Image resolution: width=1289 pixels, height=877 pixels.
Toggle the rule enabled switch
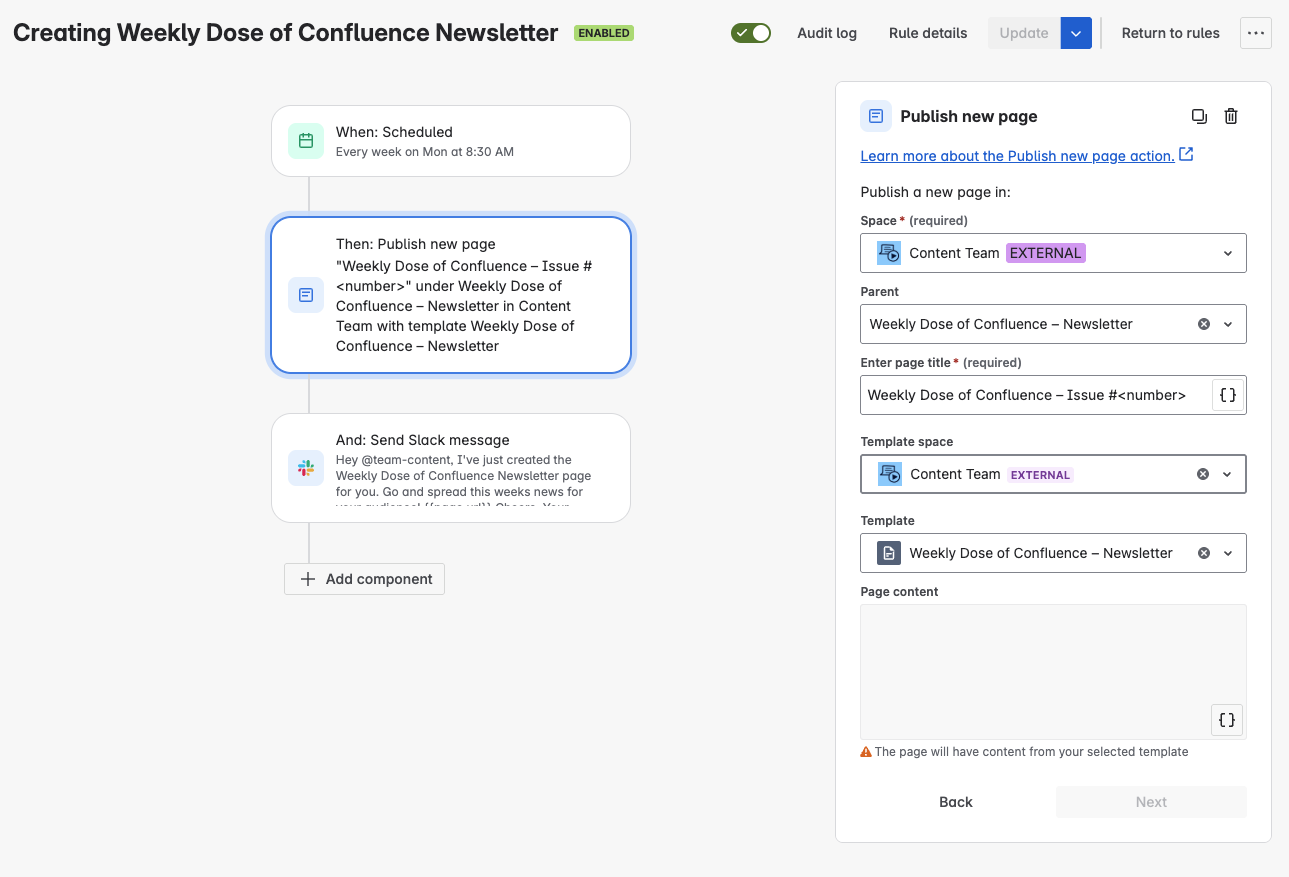pyautogui.click(x=751, y=33)
